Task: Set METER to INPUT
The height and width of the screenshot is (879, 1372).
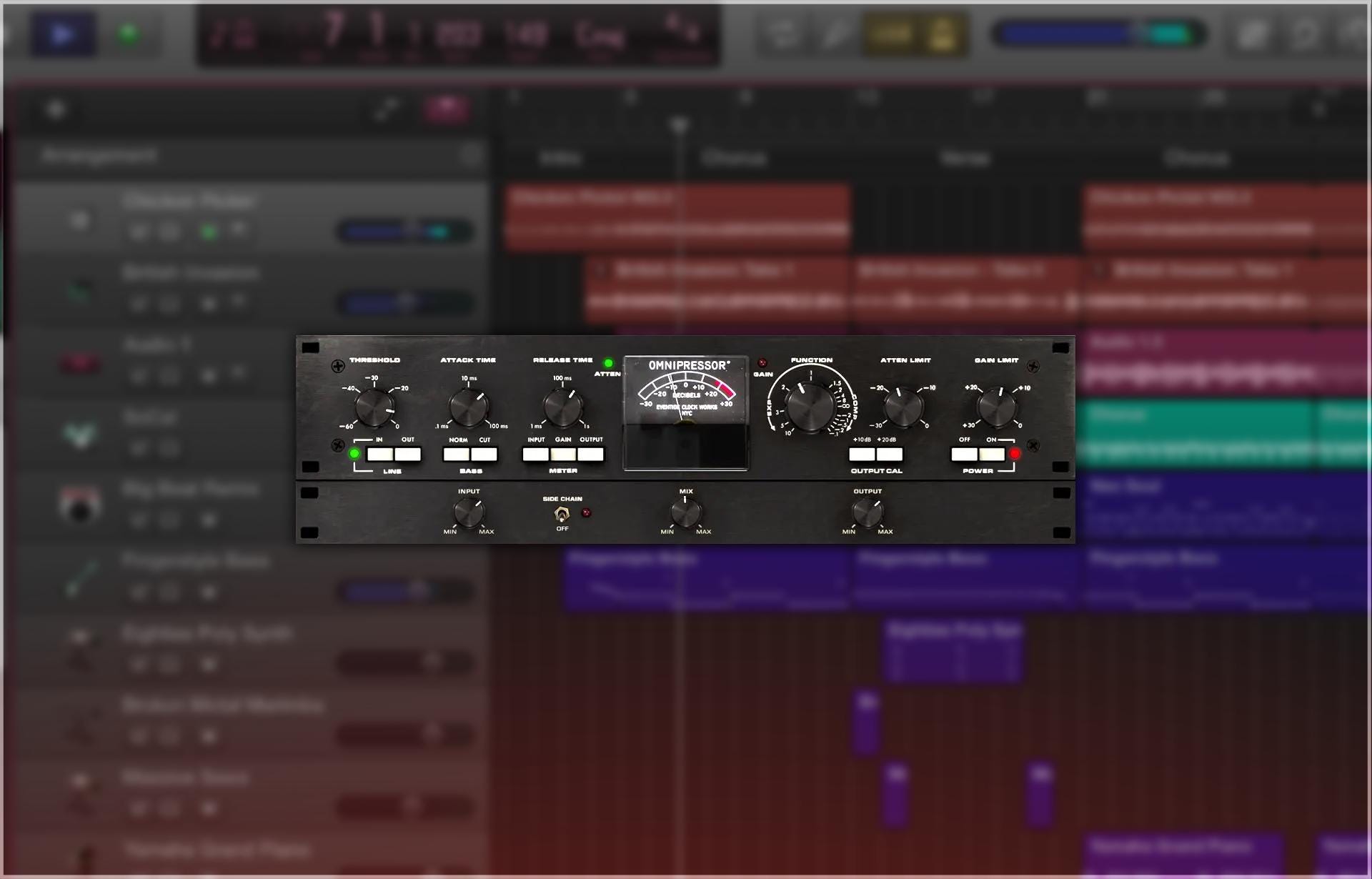Action: point(535,454)
